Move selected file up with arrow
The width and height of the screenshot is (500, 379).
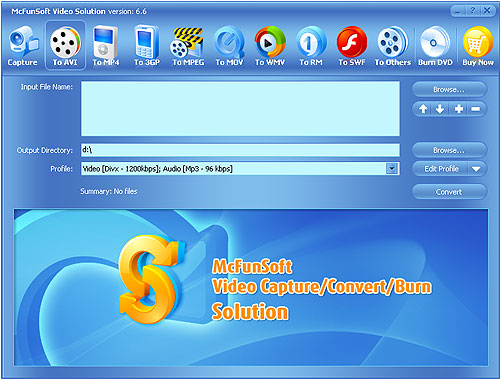pyautogui.click(x=423, y=109)
